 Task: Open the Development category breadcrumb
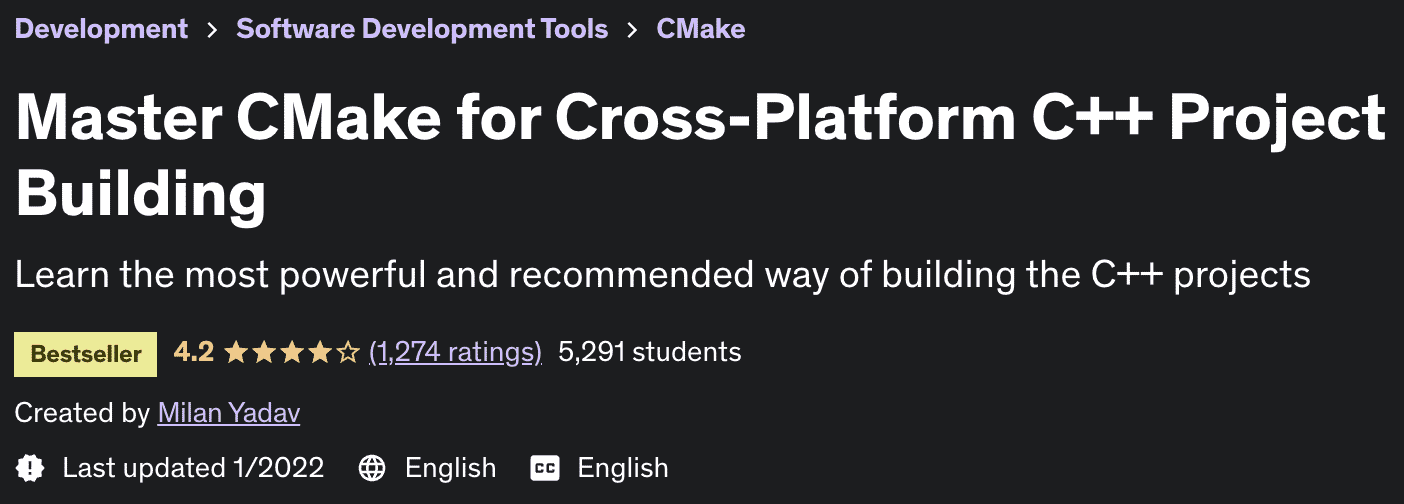tap(102, 29)
